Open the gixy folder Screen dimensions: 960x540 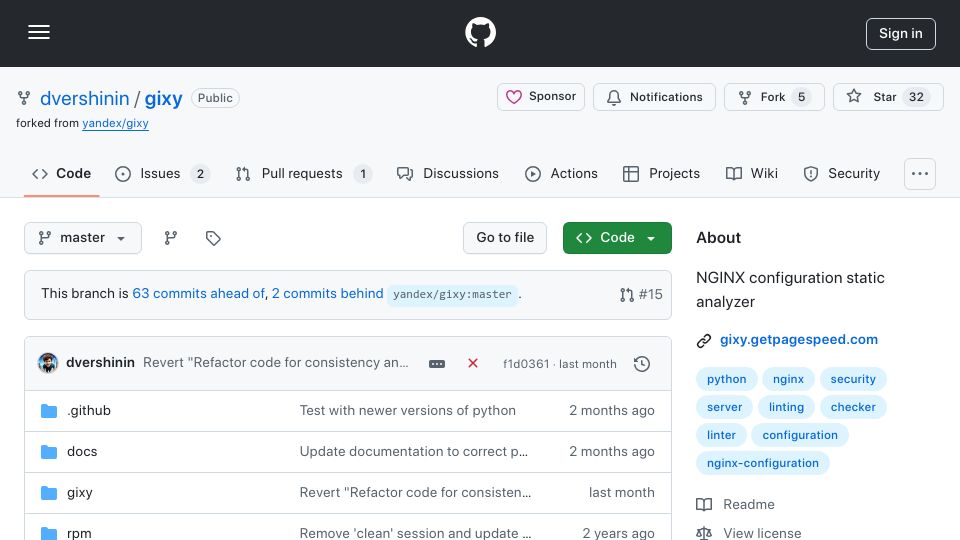click(x=80, y=493)
